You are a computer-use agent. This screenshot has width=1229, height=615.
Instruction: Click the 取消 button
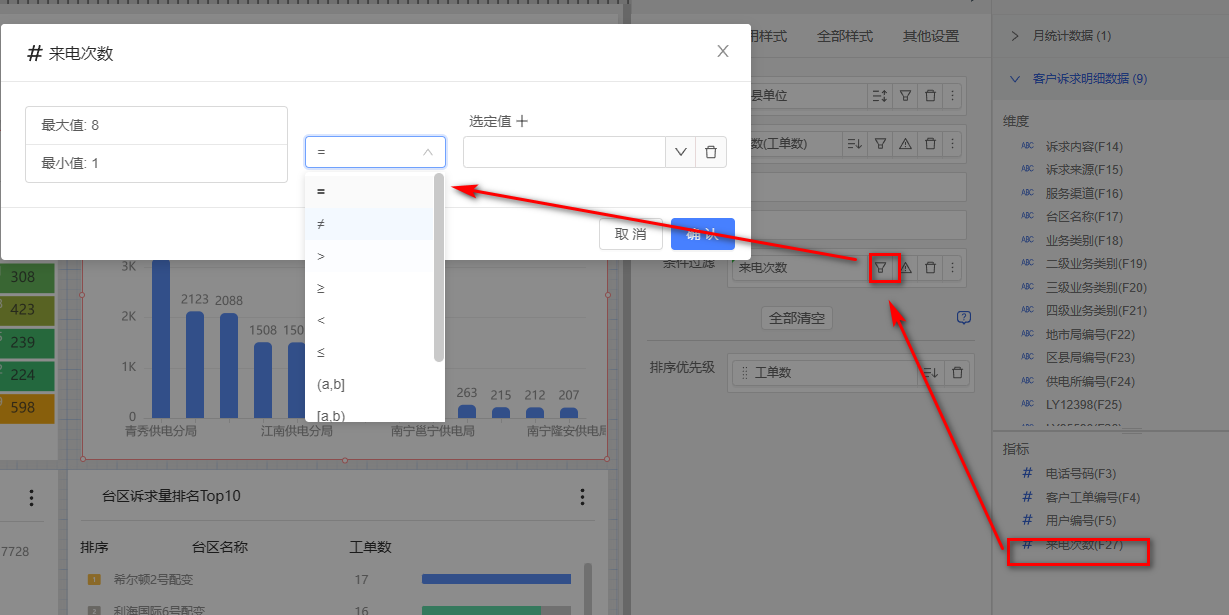[630, 234]
